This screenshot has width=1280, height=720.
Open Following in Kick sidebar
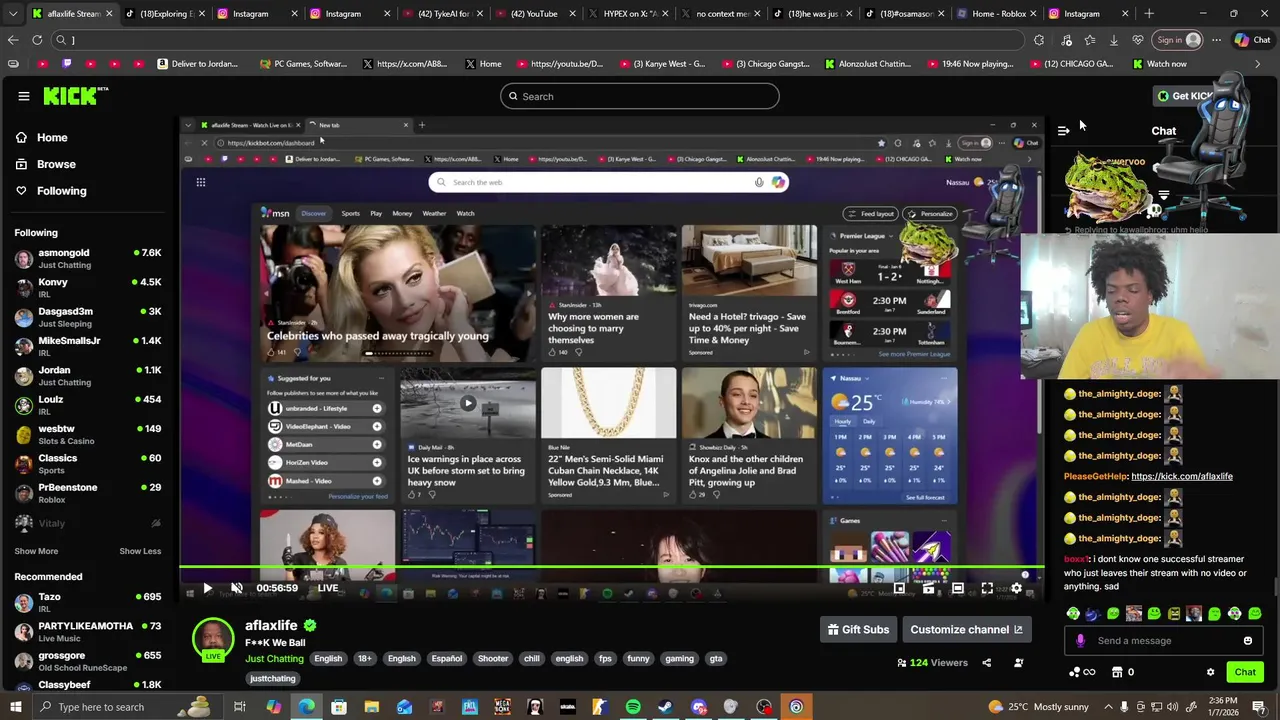[x=61, y=191]
